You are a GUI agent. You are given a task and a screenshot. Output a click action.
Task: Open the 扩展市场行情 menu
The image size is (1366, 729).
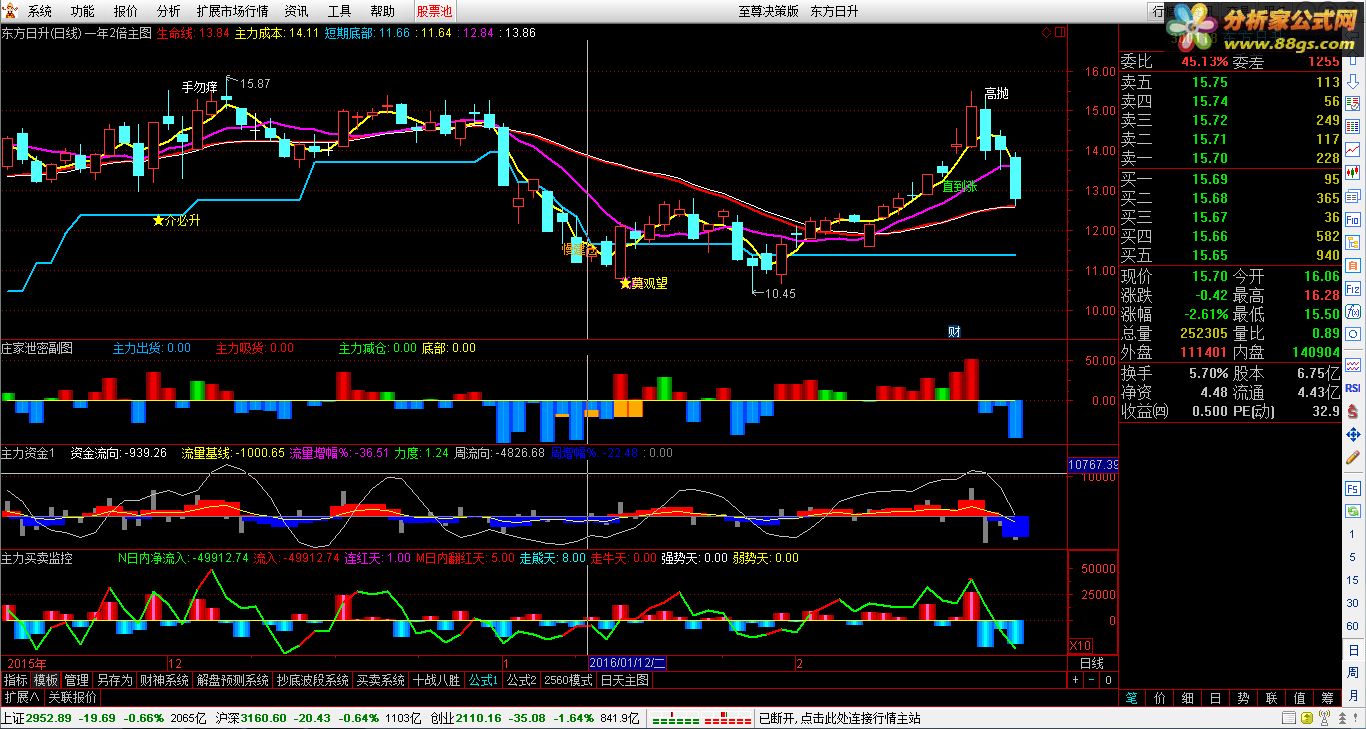click(x=232, y=11)
